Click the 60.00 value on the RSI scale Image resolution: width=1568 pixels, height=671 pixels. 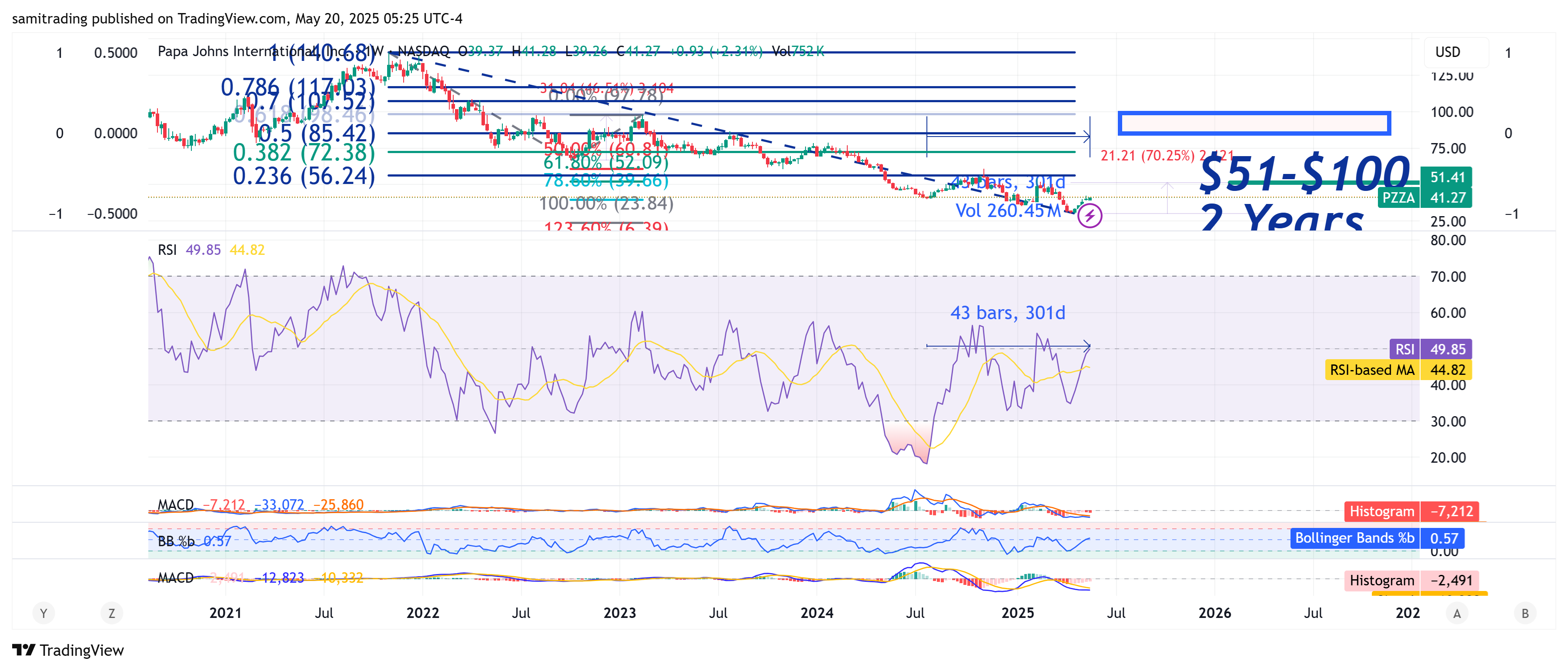[1448, 313]
